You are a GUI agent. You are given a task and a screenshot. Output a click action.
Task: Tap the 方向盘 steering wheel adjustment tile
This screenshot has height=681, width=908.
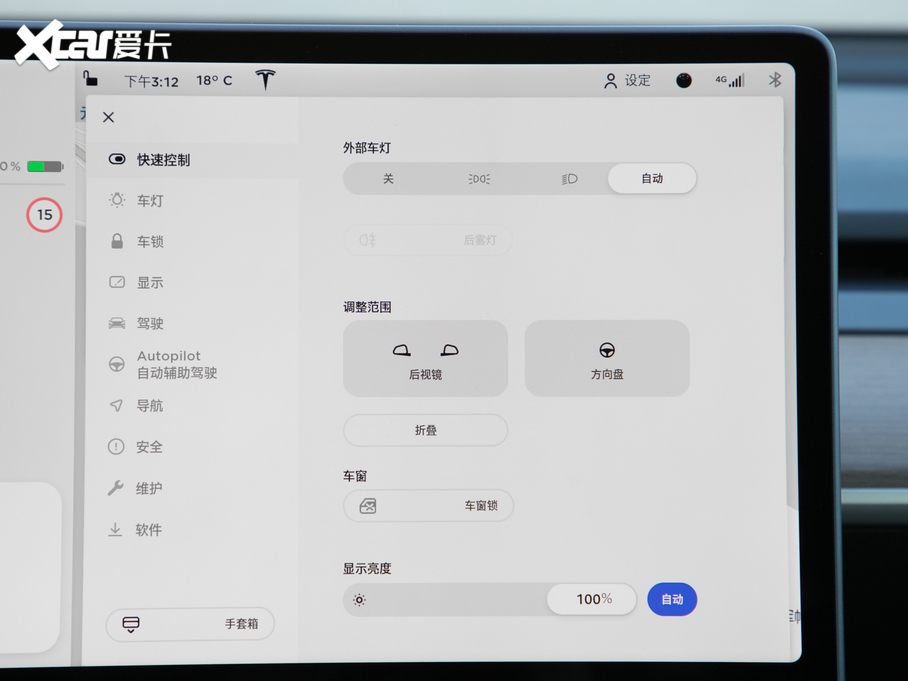(x=607, y=359)
